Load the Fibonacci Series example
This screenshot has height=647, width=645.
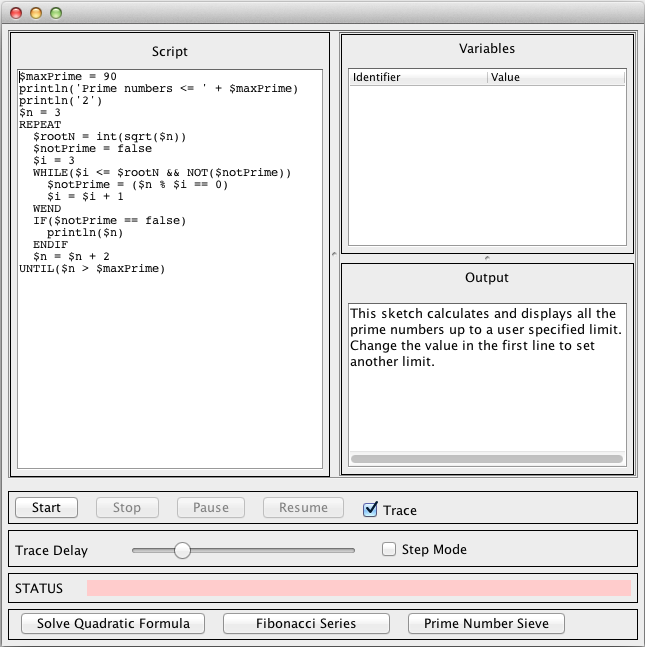tap(306, 623)
